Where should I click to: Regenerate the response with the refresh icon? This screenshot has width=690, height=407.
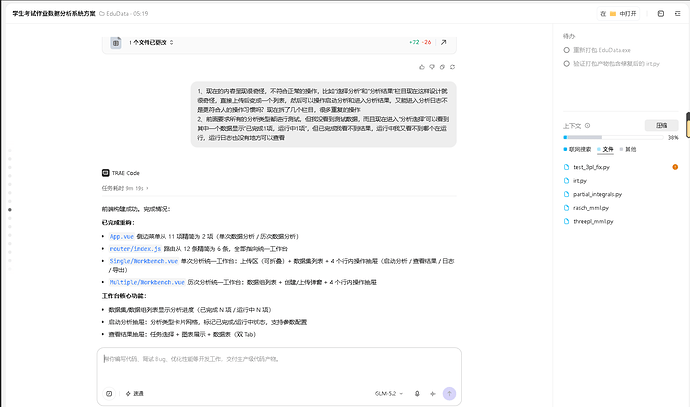452,67
